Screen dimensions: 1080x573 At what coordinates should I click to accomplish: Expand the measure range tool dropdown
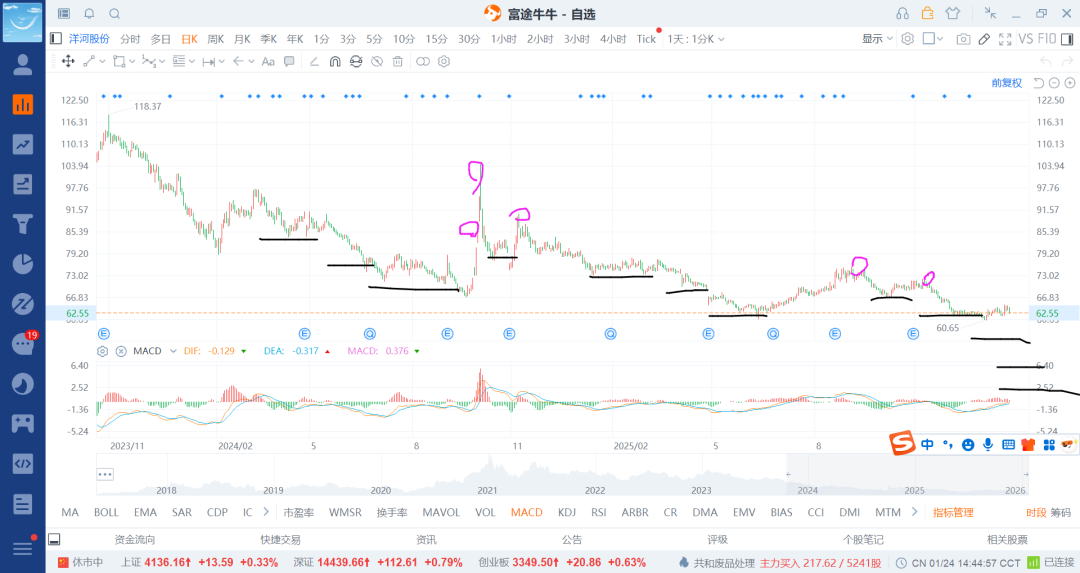(222, 61)
